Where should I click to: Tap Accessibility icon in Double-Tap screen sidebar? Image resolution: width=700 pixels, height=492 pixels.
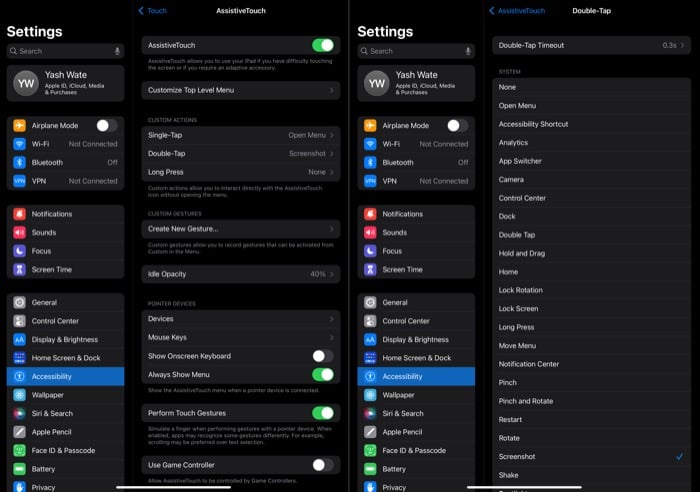click(x=370, y=376)
